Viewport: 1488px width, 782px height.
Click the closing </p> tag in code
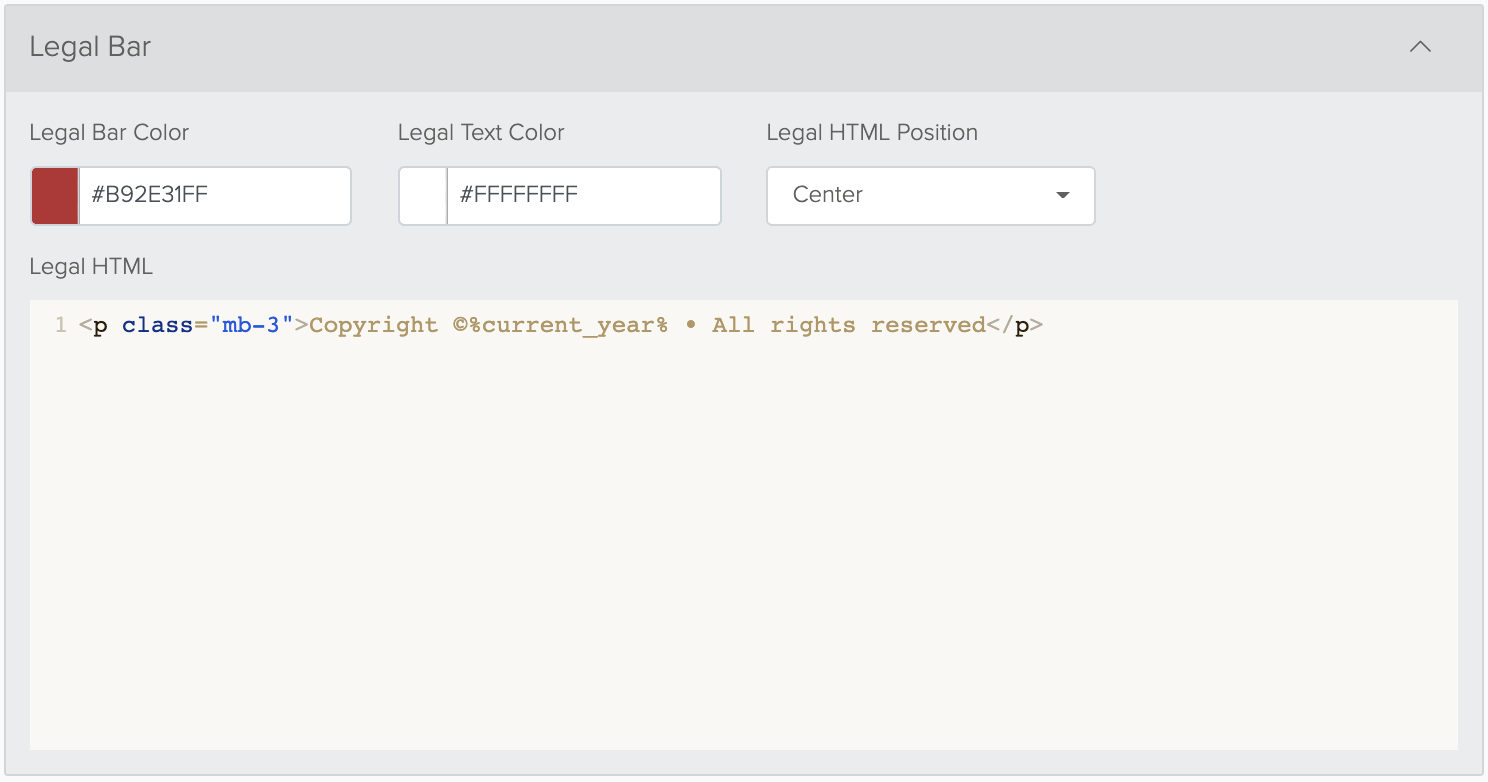[x=1015, y=325]
